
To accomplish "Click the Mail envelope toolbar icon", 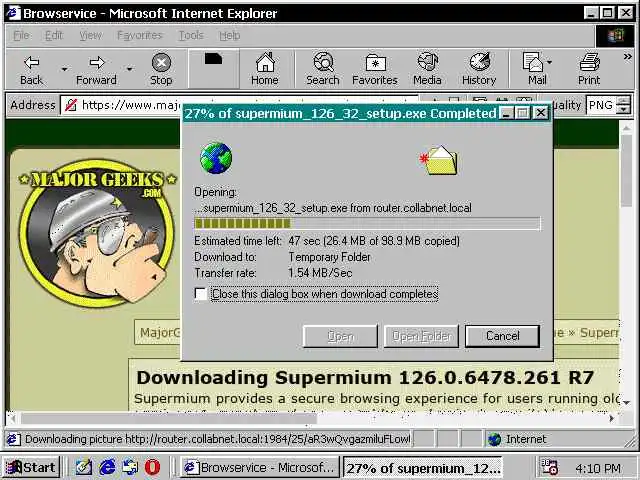I will 533,62.
